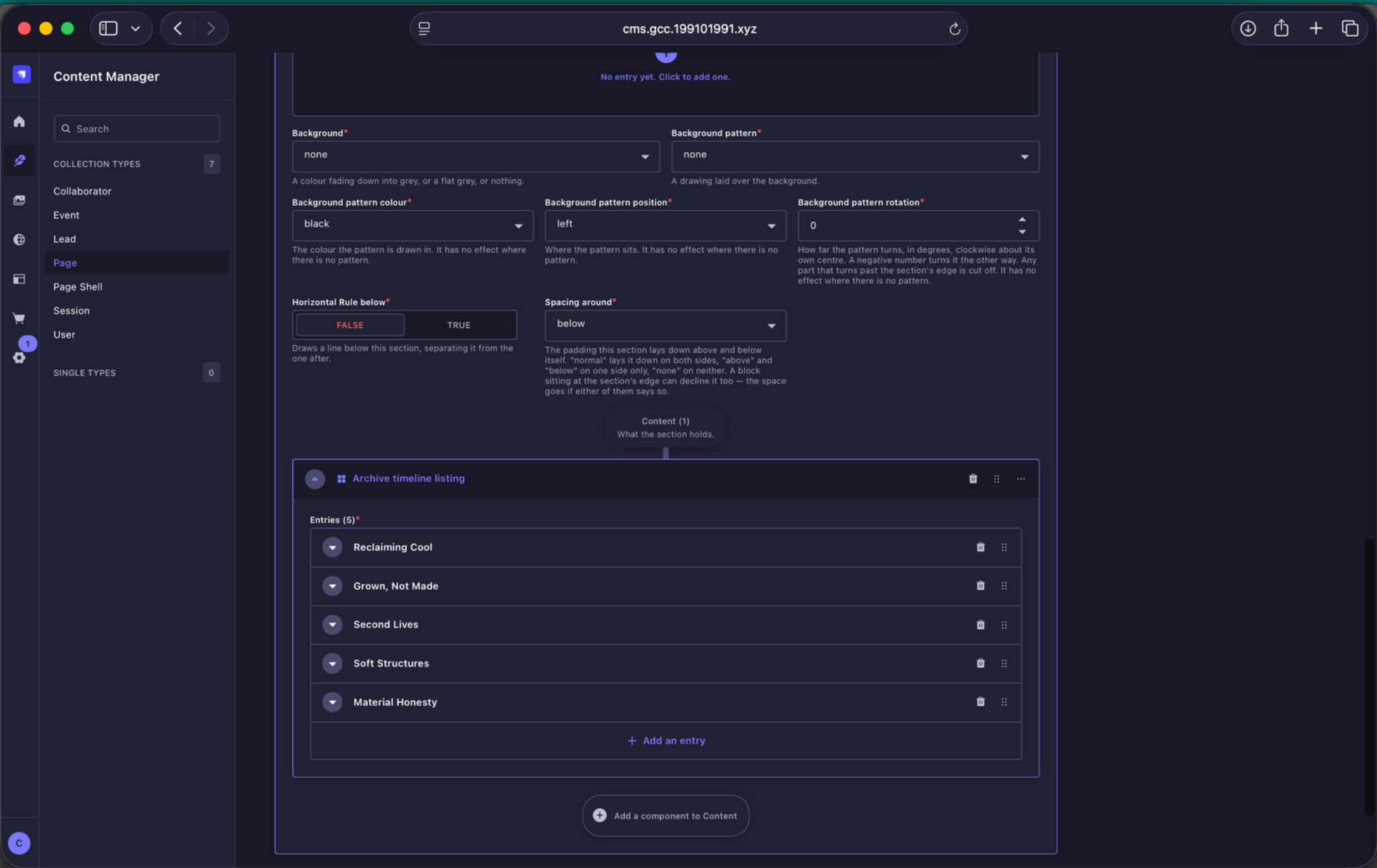Image resolution: width=1377 pixels, height=868 pixels.
Task: Open the globe icon in the left rail
Action: [x=19, y=239]
